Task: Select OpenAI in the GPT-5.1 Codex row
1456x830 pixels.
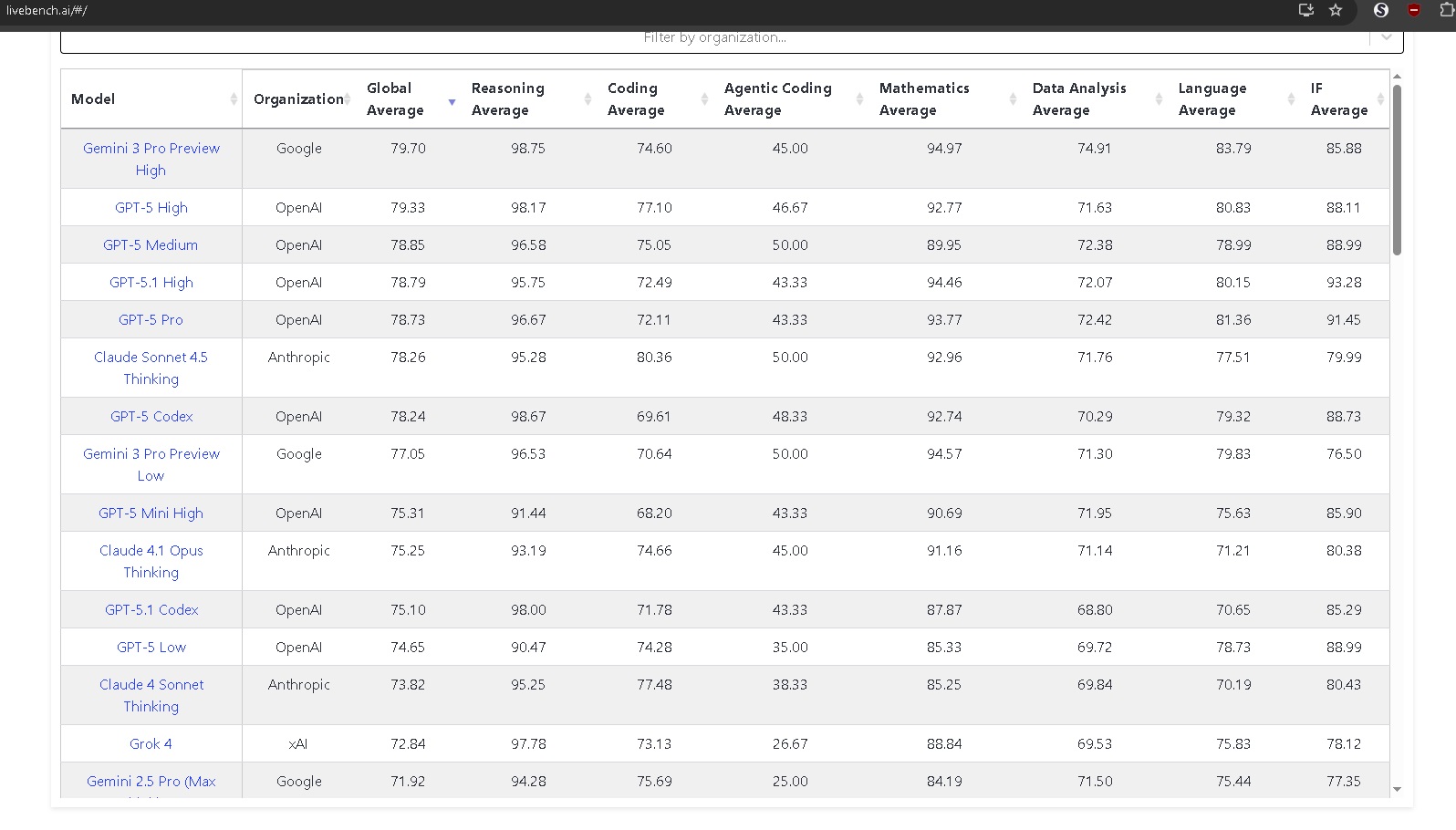Action: (299, 610)
